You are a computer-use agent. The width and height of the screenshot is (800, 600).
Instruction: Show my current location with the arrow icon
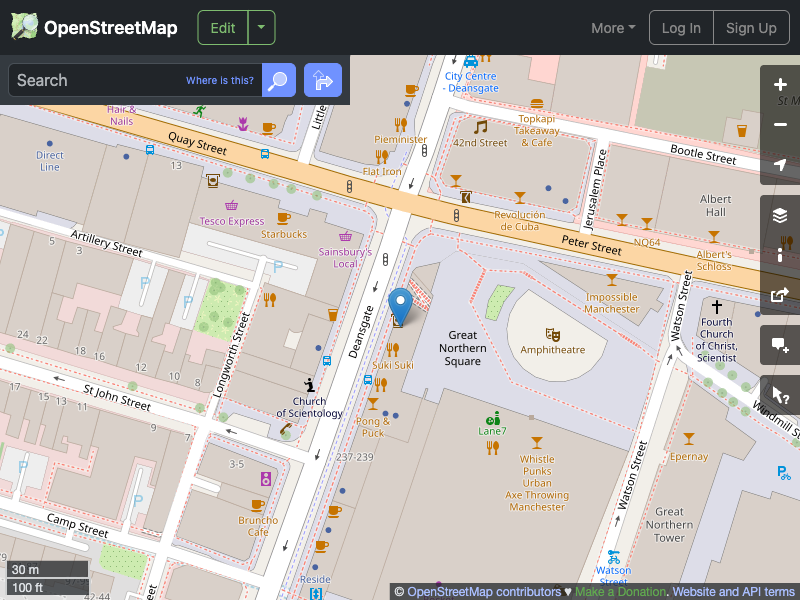pyautogui.click(x=780, y=165)
